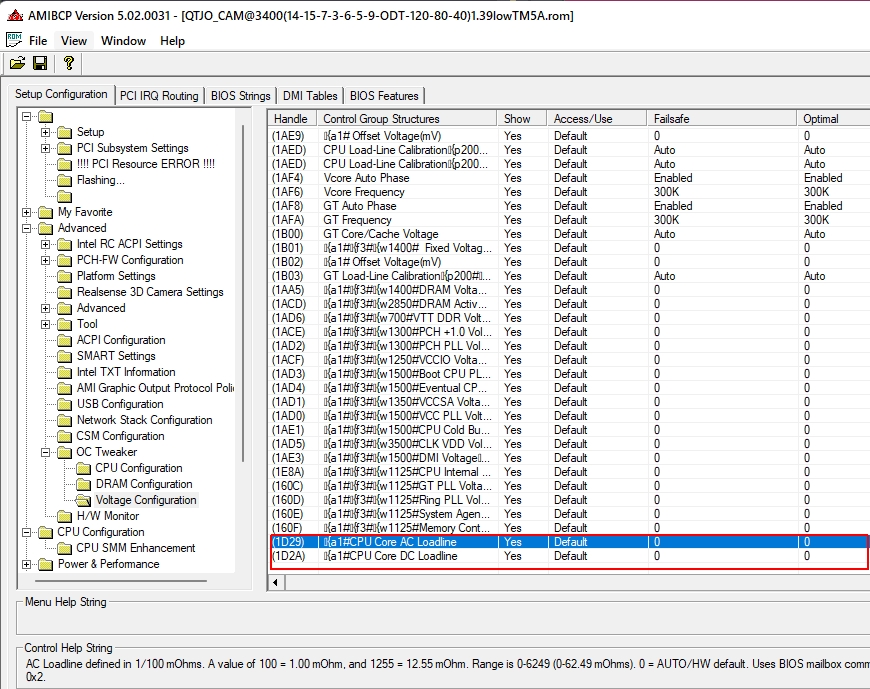
Task: Click the yellow question mark About icon
Action: (x=69, y=63)
